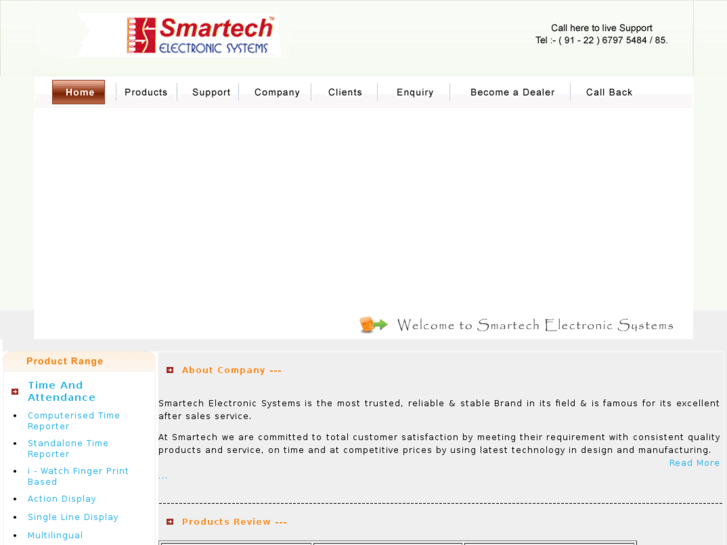Click the red plus icon next to Products Review
The image size is (727, 545).
[170, 522]
